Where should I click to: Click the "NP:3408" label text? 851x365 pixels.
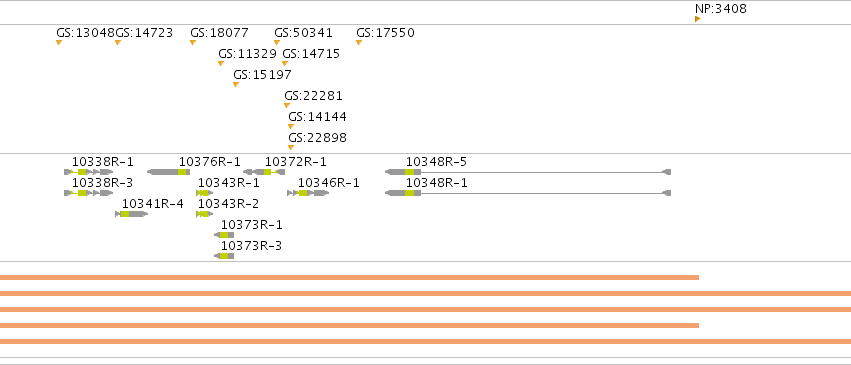[721, 9]
